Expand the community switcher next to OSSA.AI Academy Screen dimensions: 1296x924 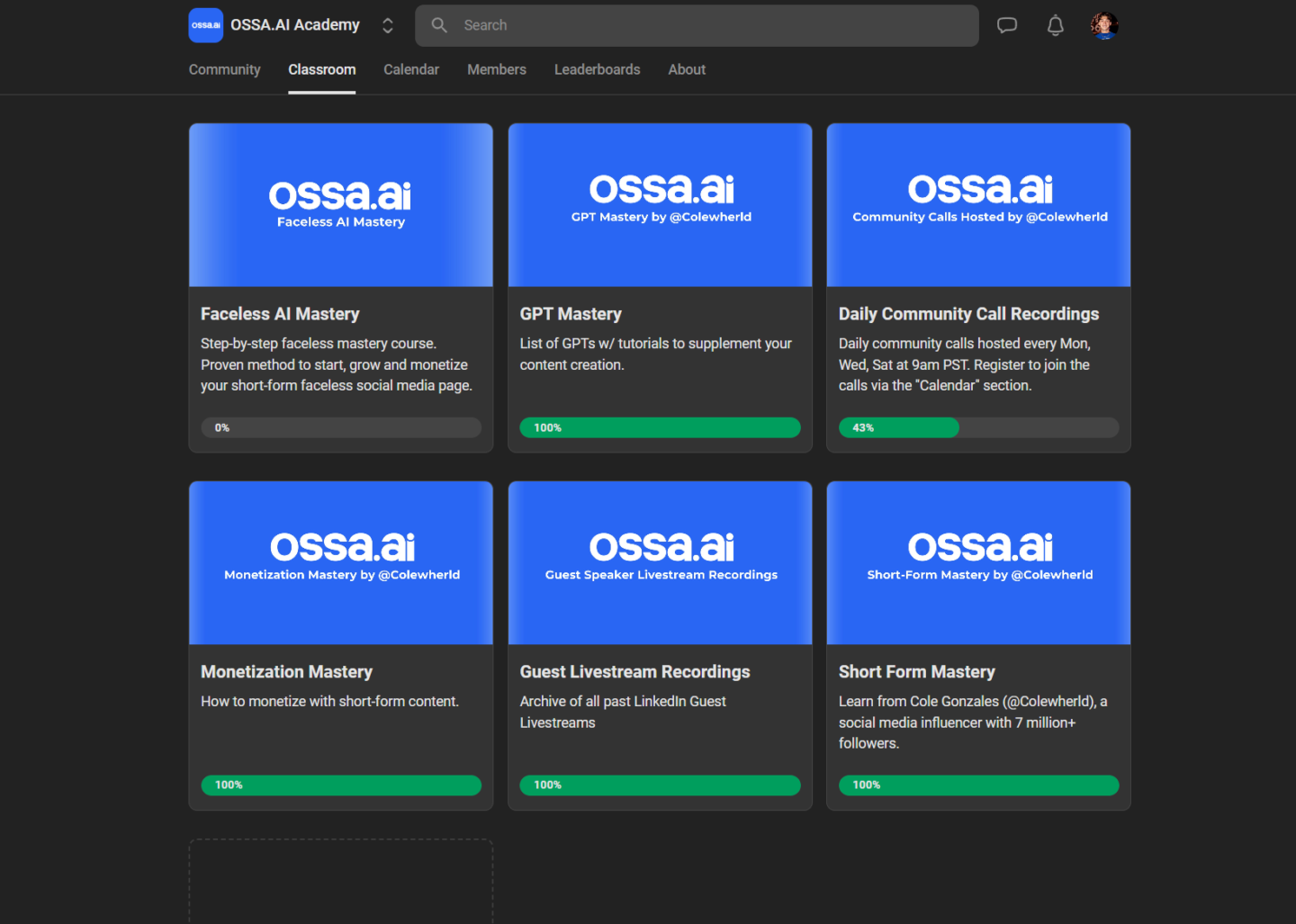(387, 25)
